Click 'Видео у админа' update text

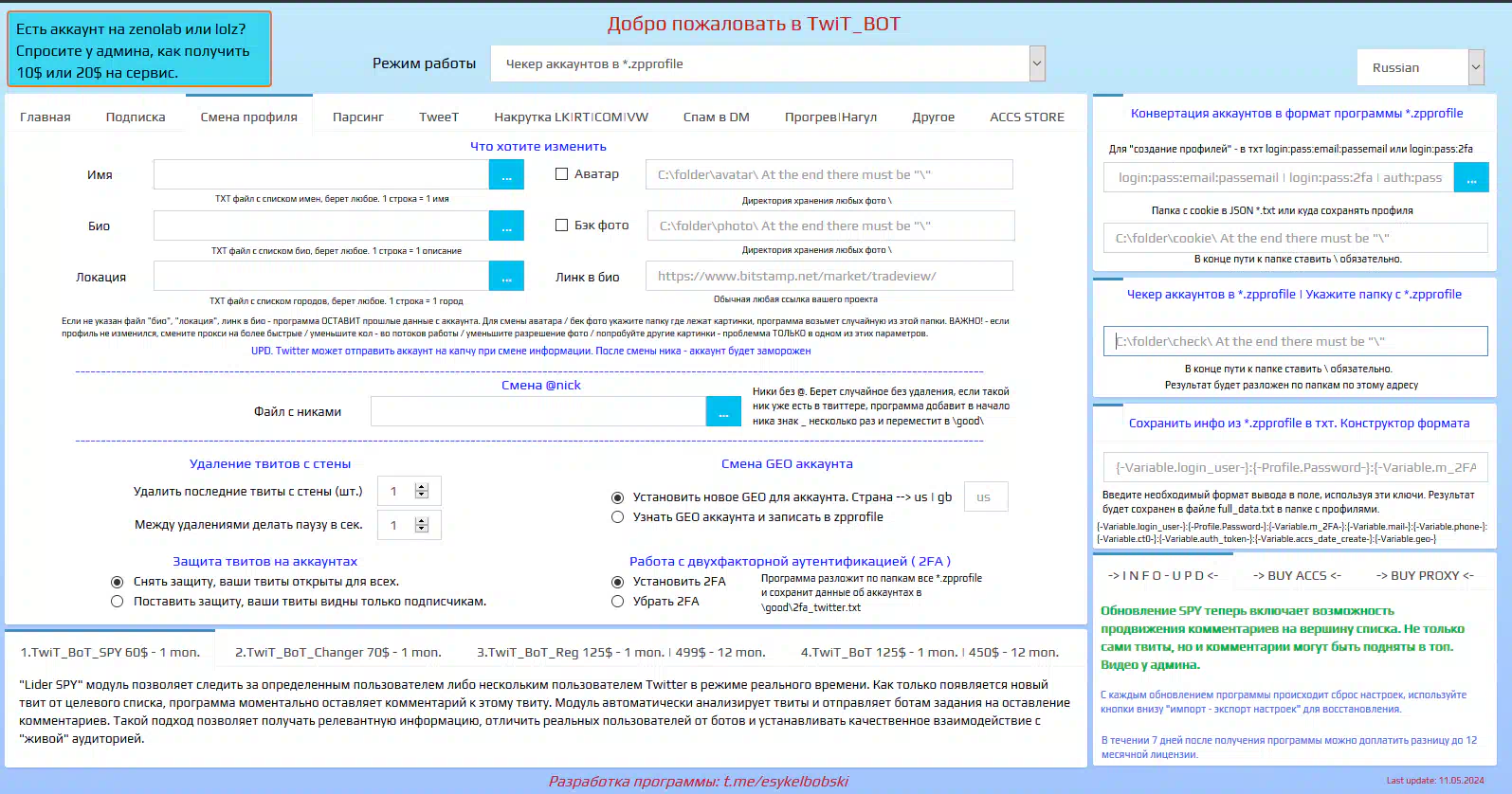pos(1150,665)
